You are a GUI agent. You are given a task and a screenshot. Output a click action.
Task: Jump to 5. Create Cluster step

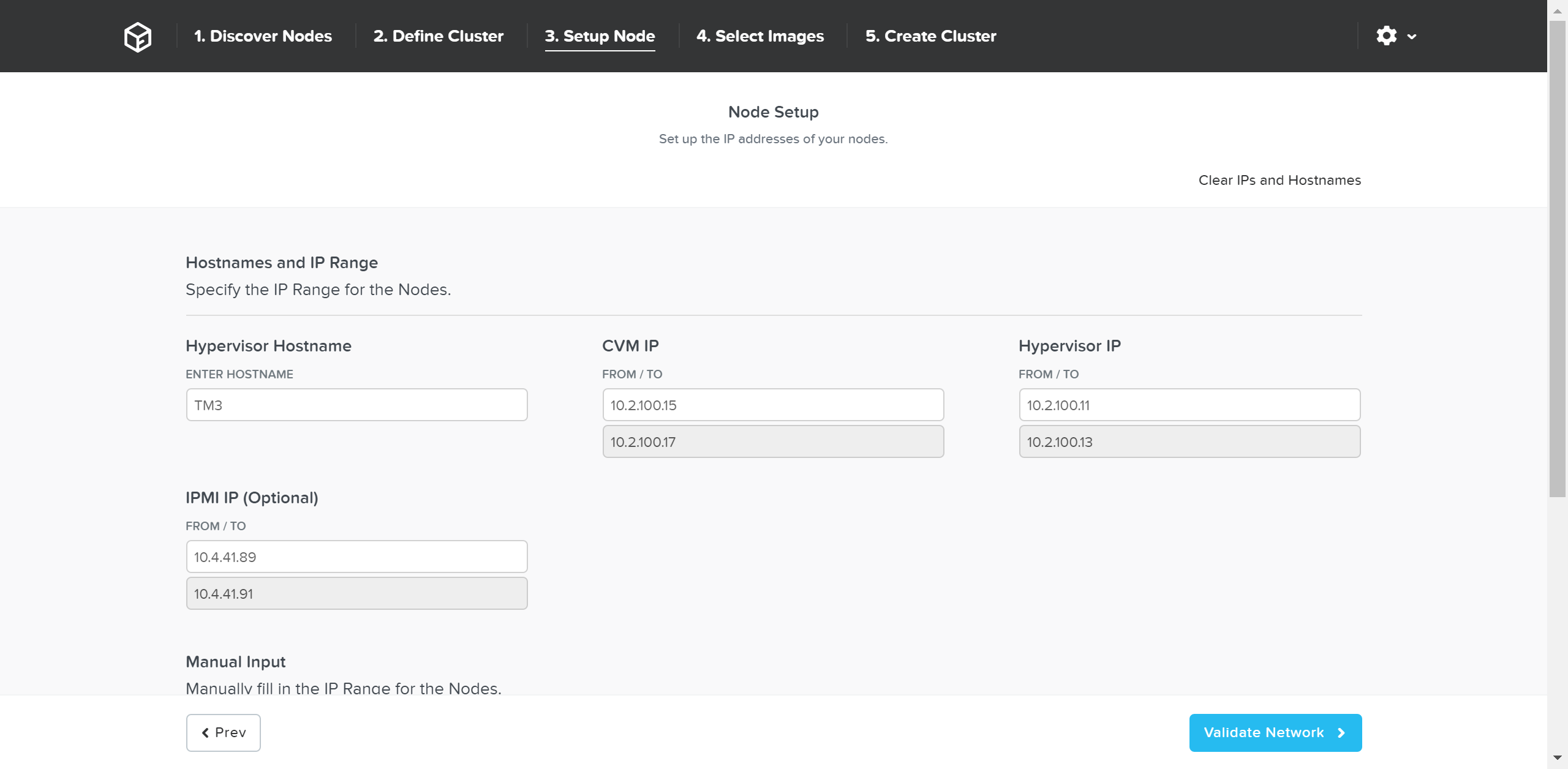click(930, 36)
